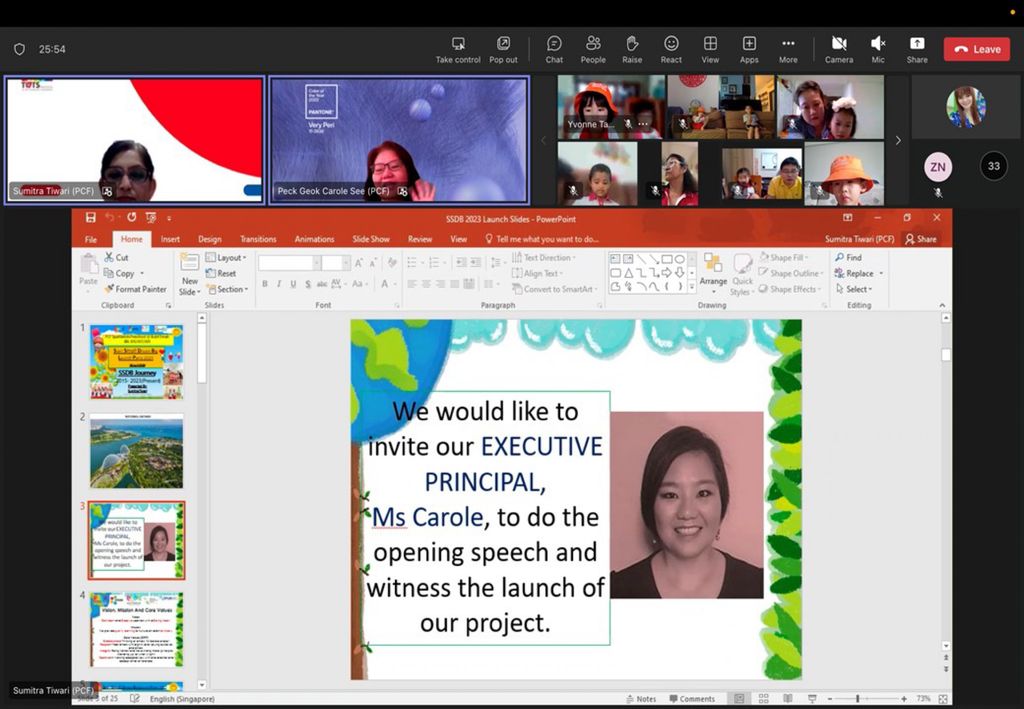Image resolution: width=1024 pixels, height=709 pixels.
Task: Pop out the shared content
Action: click(x=503, y=50)
